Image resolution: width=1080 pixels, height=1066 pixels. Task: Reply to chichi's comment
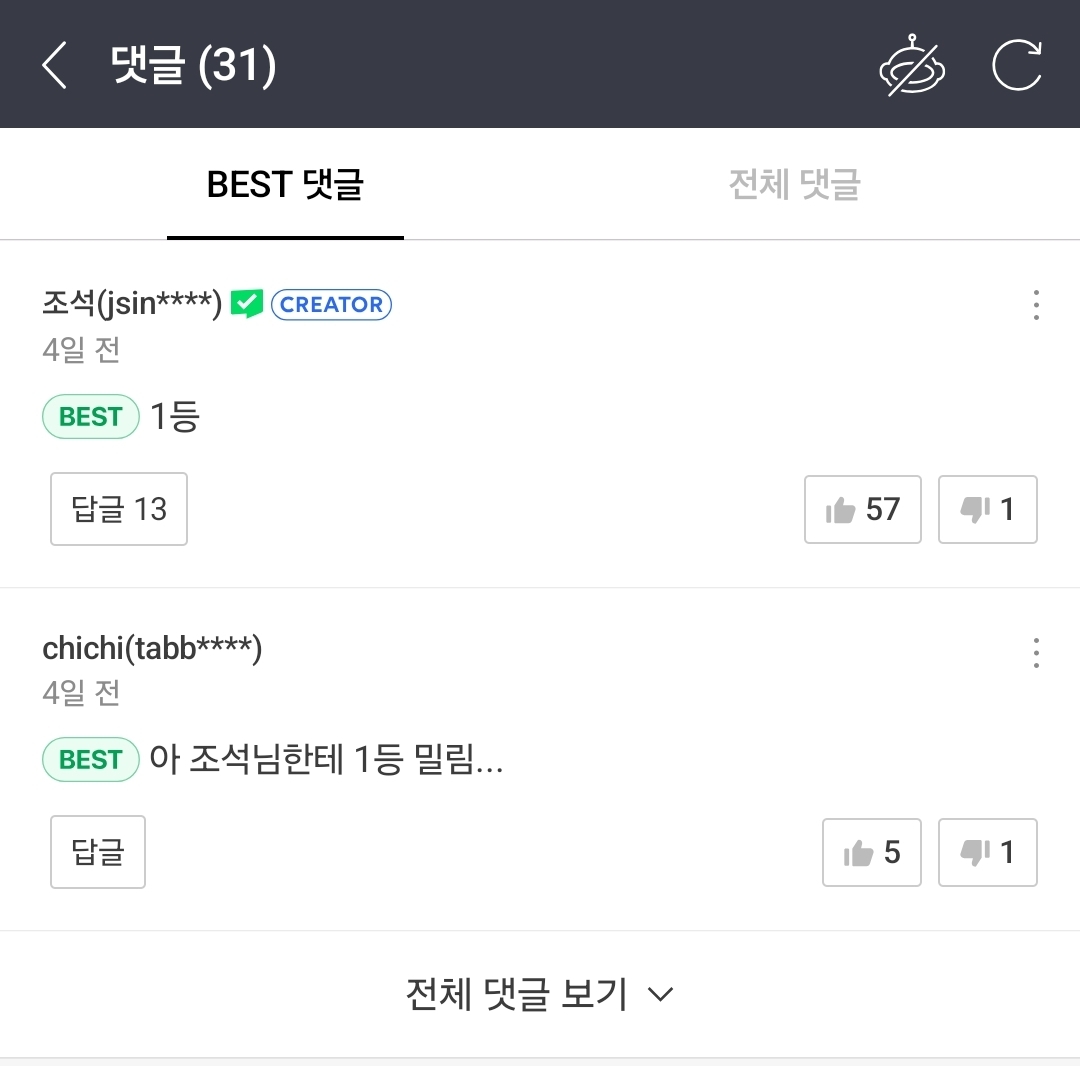(98, 853)
